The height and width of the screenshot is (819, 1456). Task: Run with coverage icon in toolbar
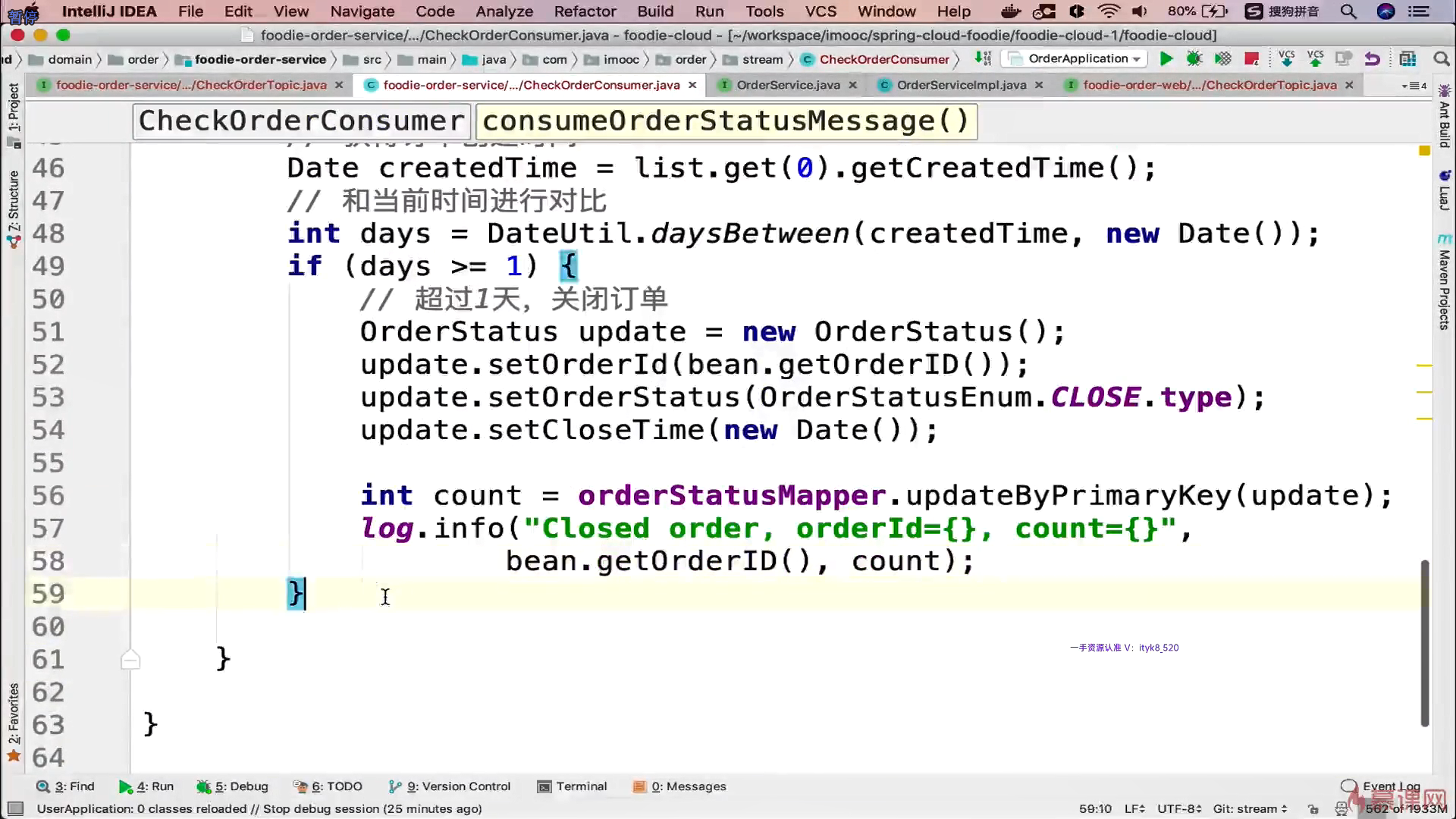[x=1222, y=59]
